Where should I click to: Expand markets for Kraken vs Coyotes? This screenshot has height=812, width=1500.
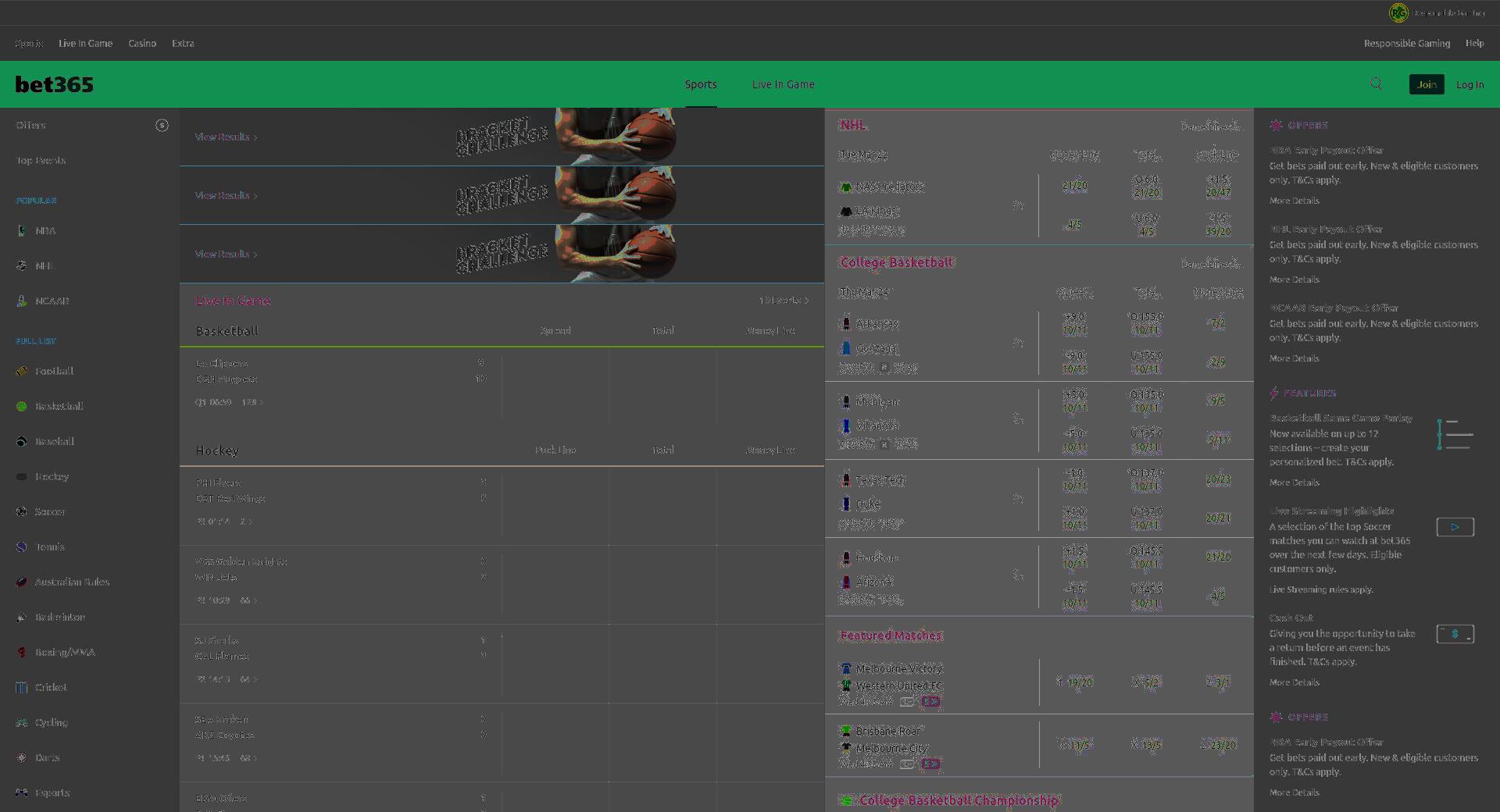point(248,758)
